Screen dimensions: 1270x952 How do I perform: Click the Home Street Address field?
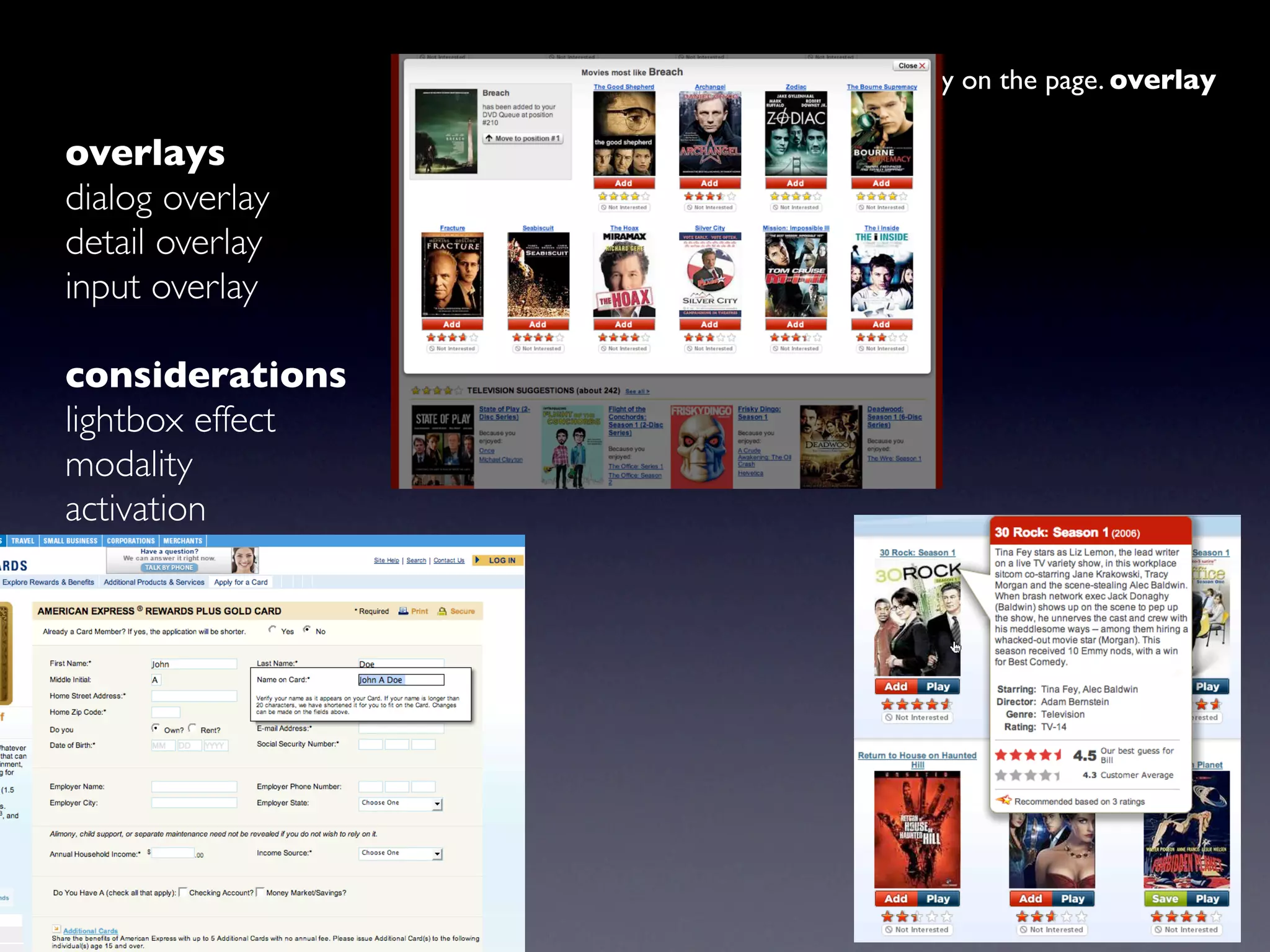[194, 696]
